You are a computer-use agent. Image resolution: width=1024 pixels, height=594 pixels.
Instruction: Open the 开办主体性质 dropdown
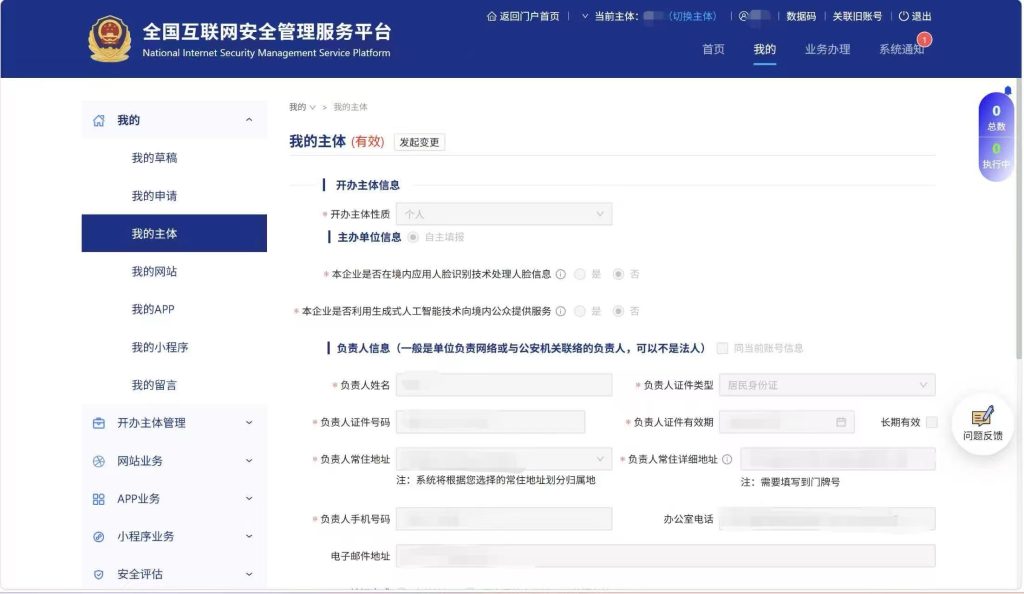coord(504,214)
